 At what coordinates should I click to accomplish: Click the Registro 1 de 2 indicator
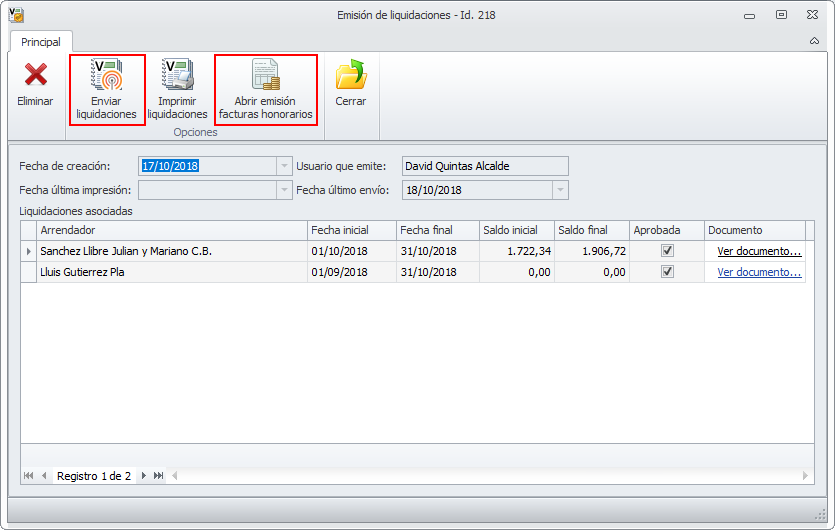pyautogui.click(x=94, y=476)
